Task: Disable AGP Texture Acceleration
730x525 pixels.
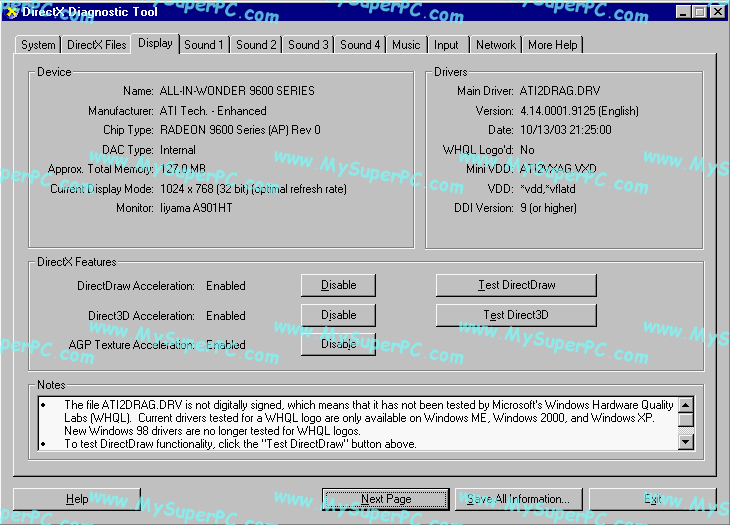Action: [338, 344]
